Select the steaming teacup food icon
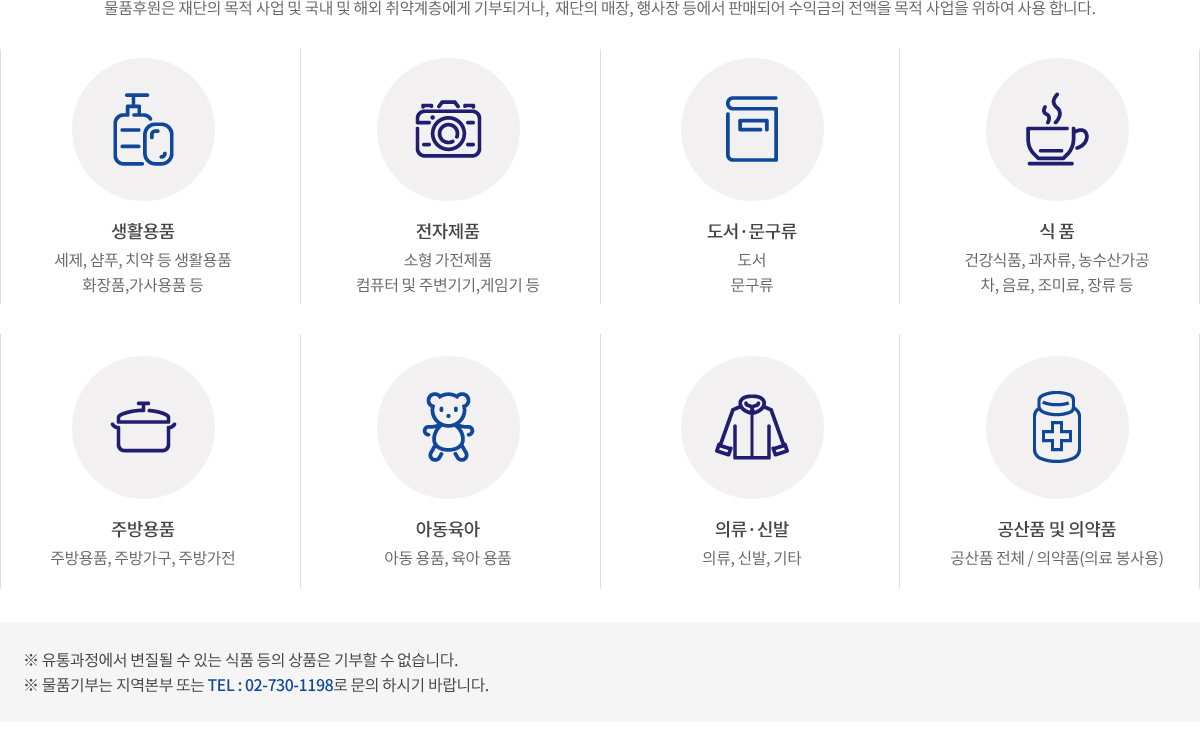The image size is (1200, 744). click(x=1057, y=130)
